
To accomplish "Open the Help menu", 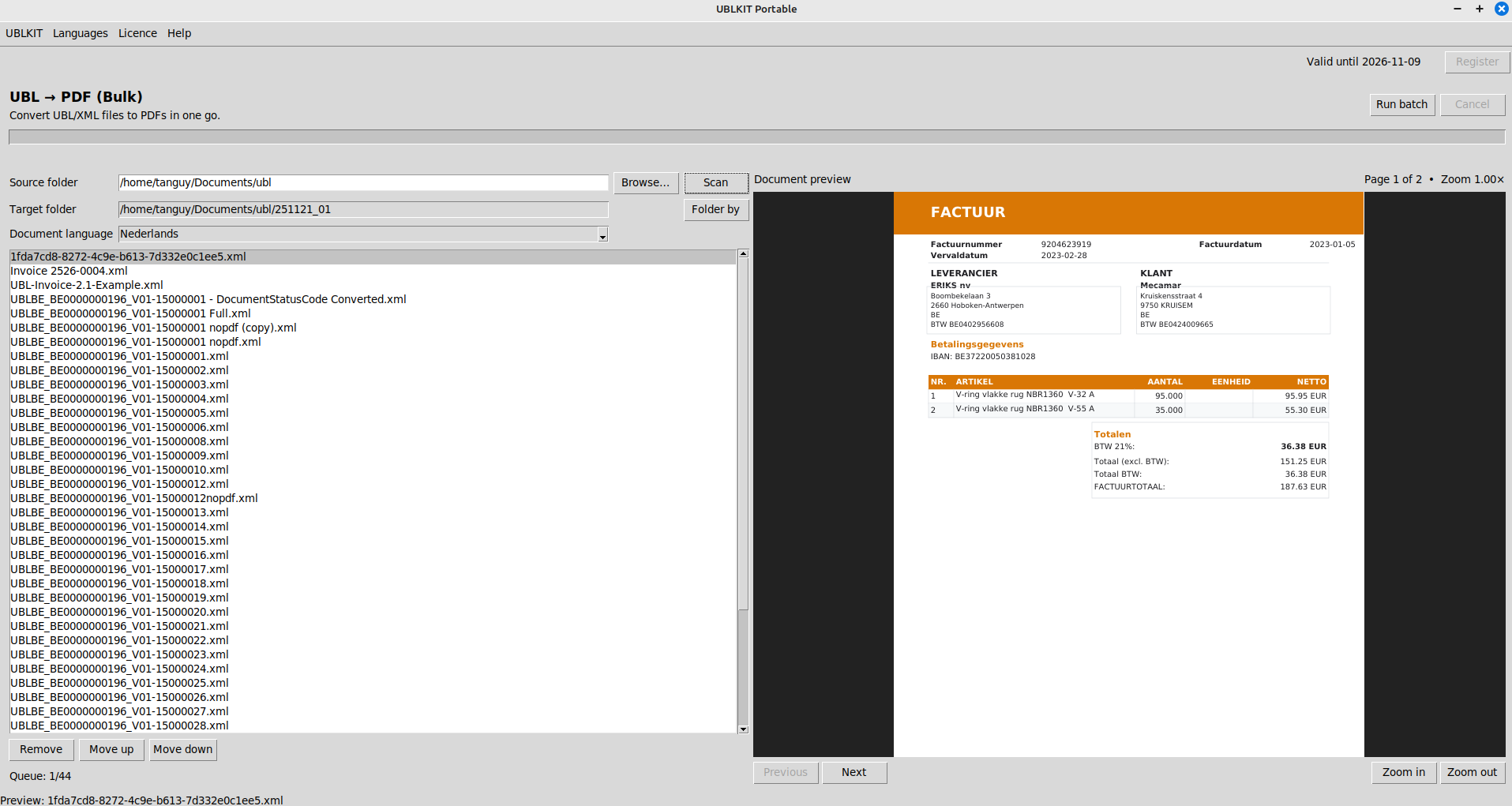I will point(179,33).
